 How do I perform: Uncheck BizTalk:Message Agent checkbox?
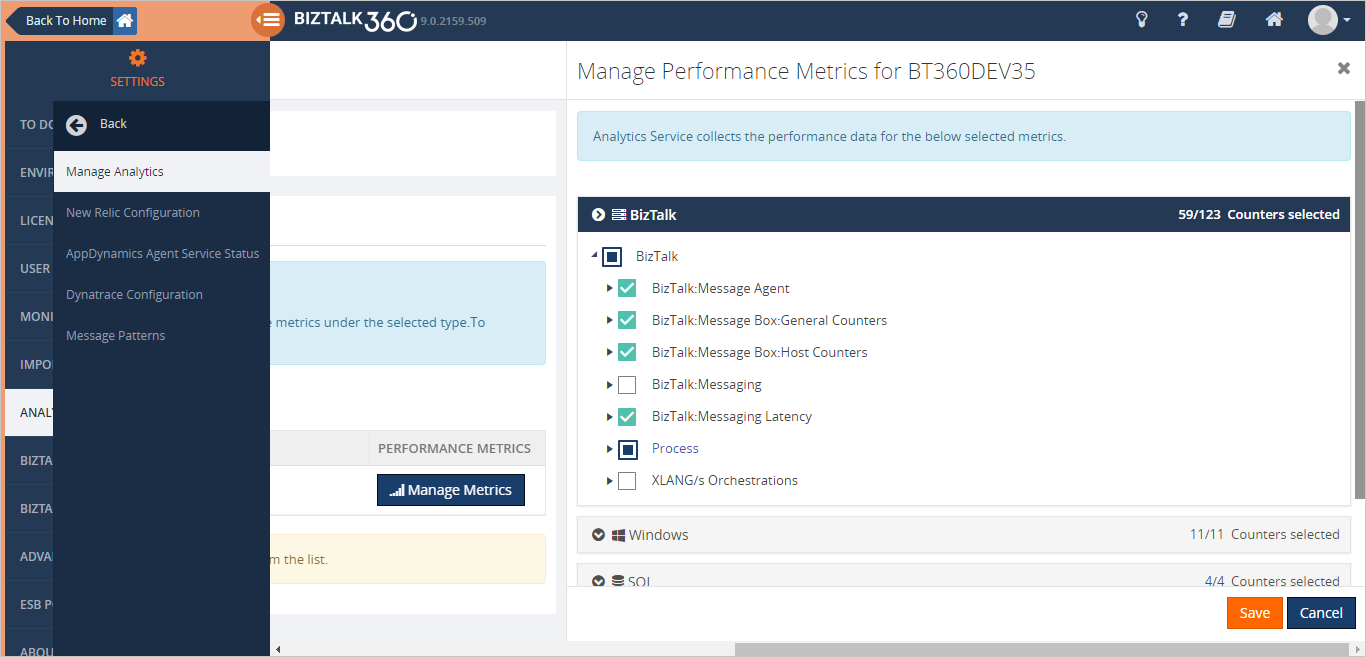pos(627,289)
